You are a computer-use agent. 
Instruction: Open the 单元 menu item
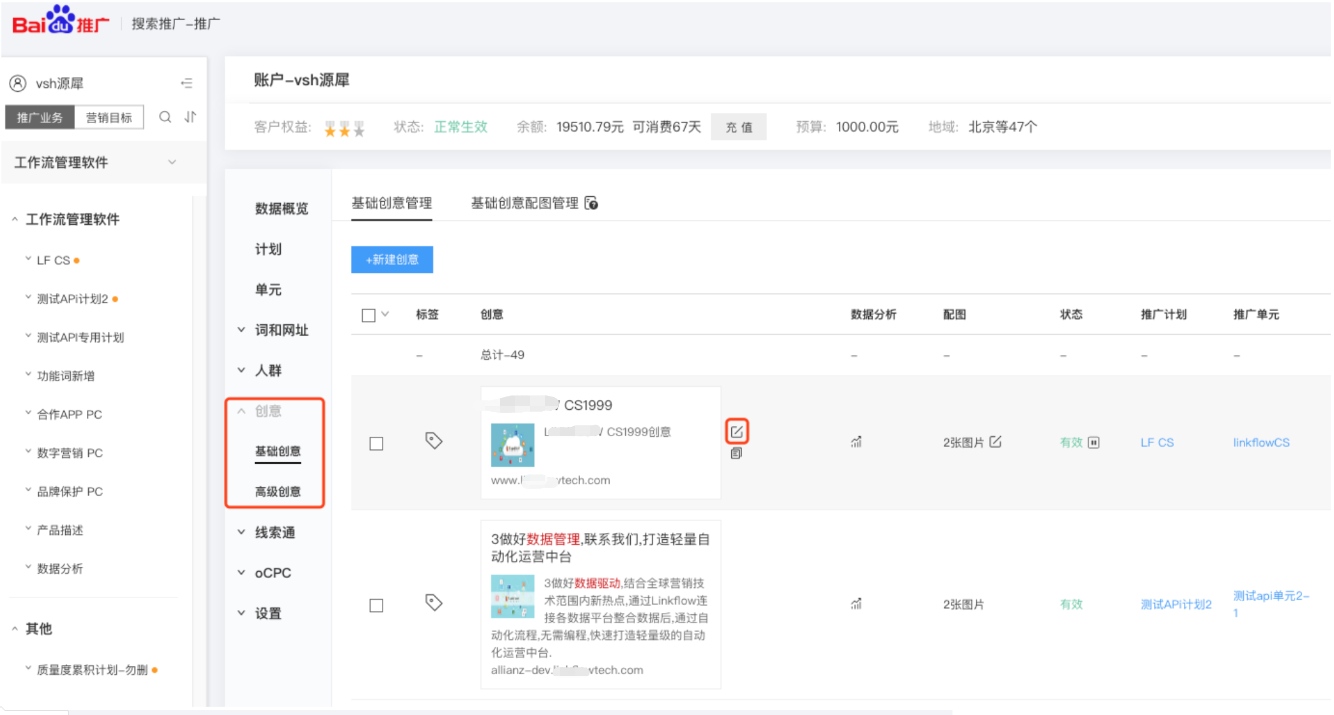point(268,290)
